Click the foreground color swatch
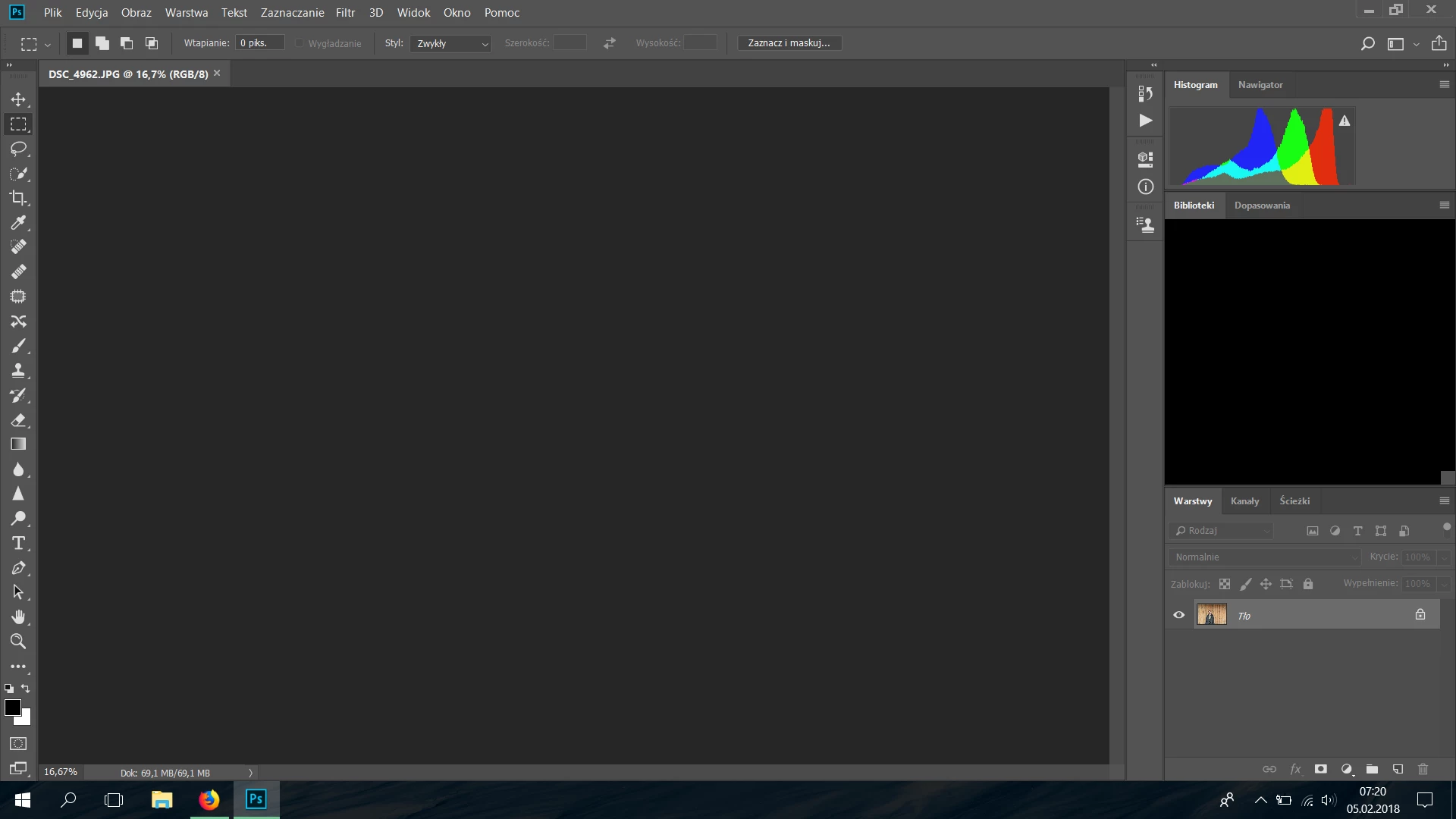The height and width of the screenshot is (819, 1456). coord(12,708)
